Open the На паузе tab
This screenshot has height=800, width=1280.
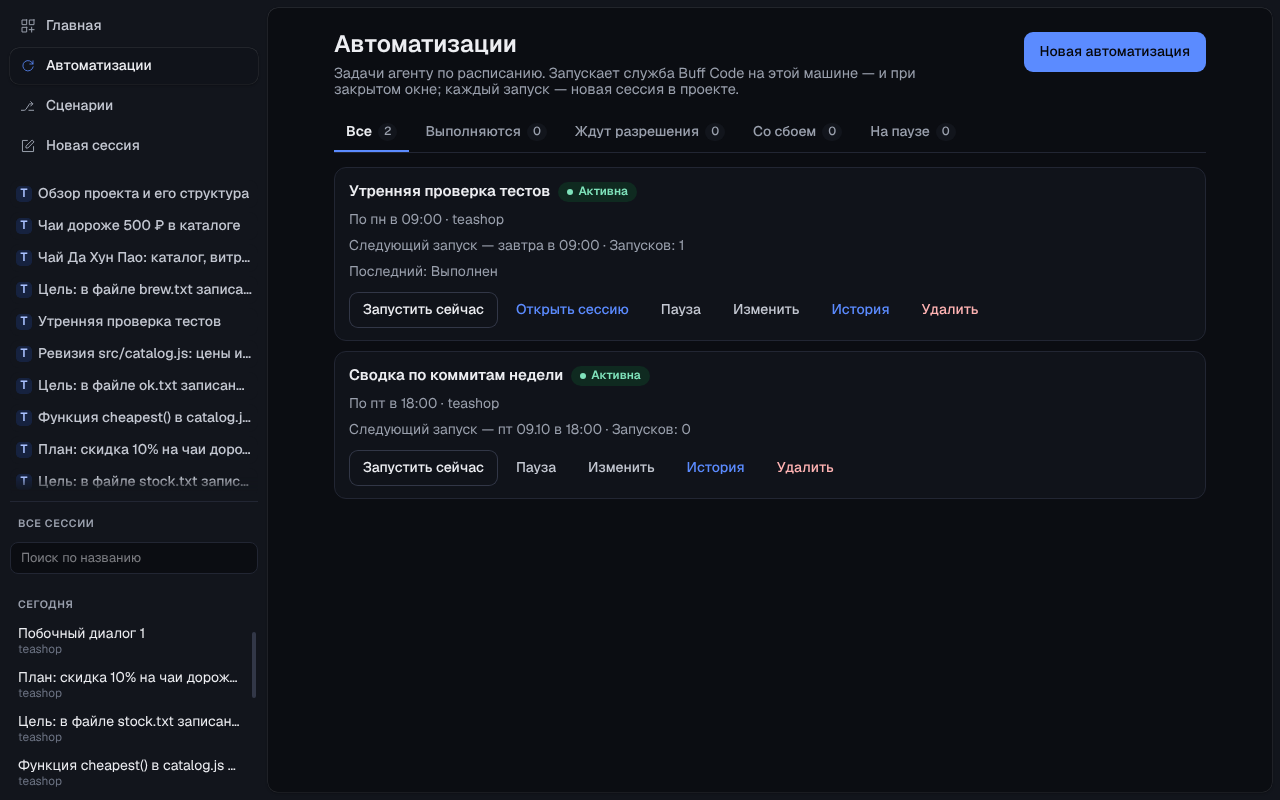pyautogui.click(x=912, y=131)
